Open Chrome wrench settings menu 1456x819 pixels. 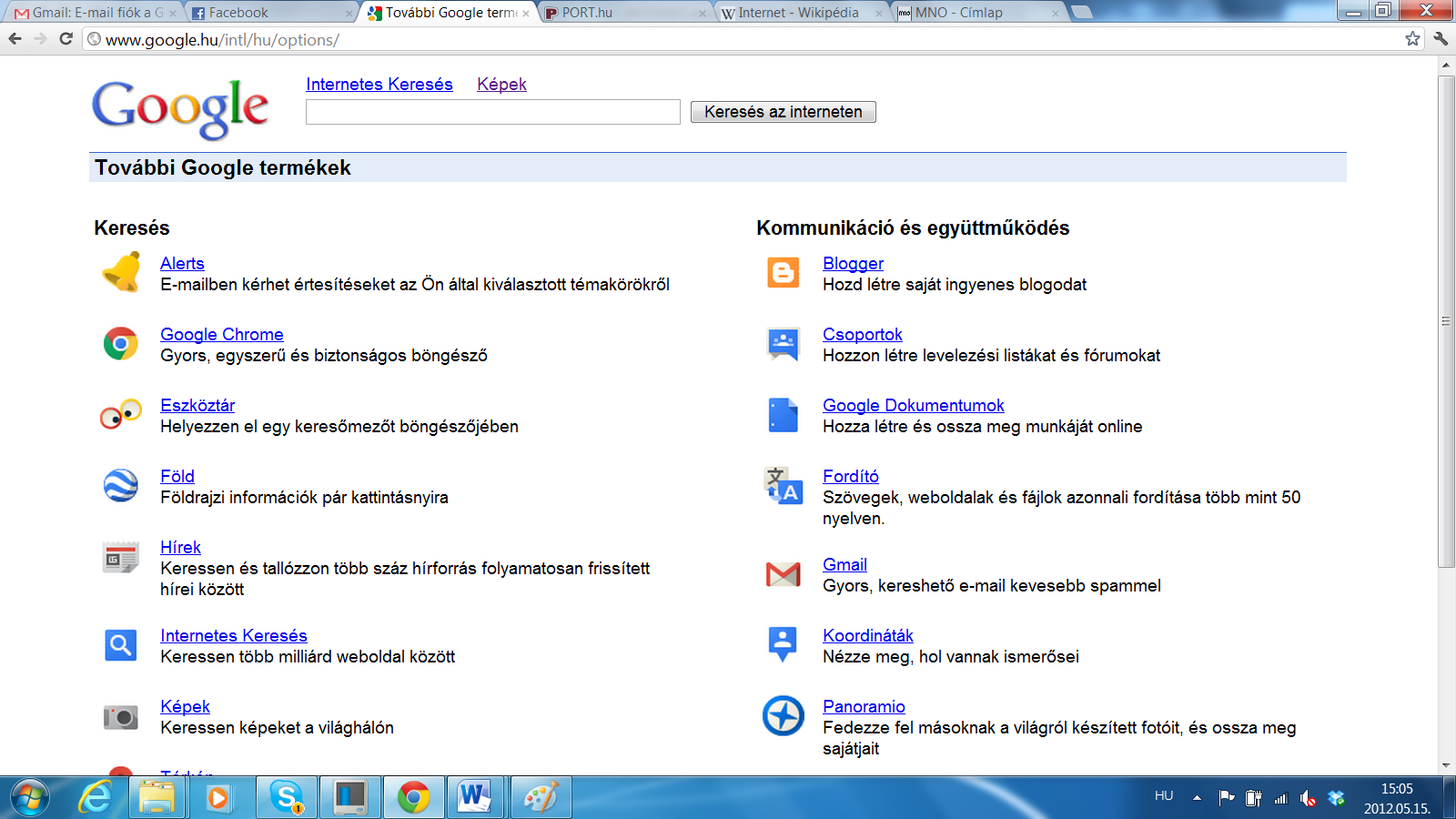(1441, 39)
